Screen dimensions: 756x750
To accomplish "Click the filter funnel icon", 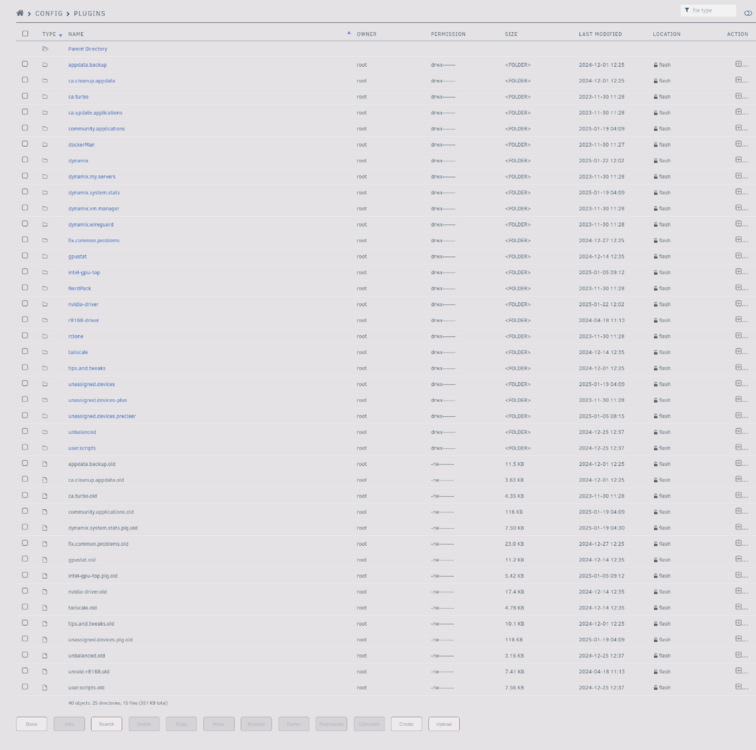I will [x=687, y=10].
